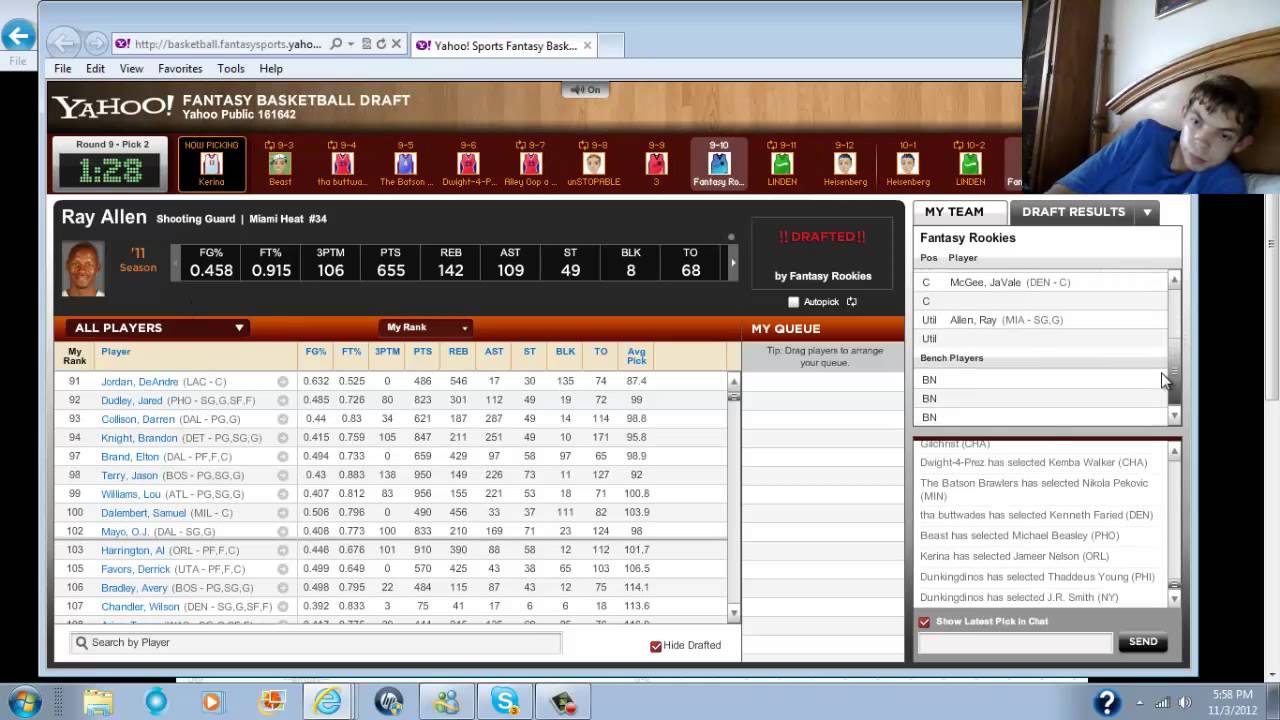Click the chat message input field

point(1014,643)
